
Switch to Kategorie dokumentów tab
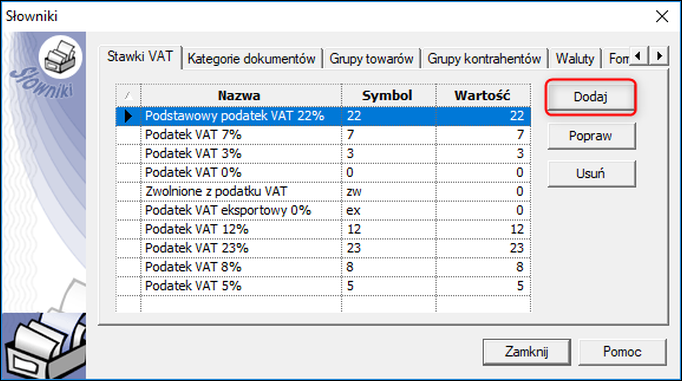click(251, 59)
